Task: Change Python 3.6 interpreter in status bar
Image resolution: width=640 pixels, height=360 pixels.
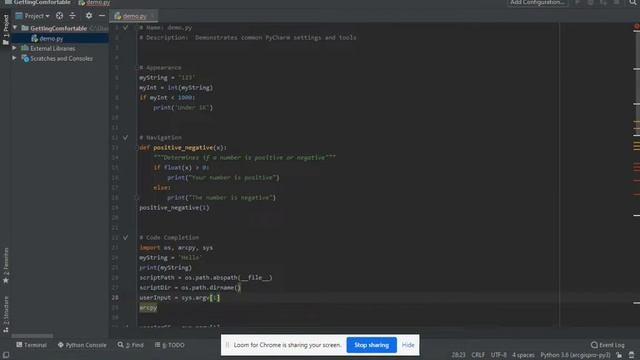Action: (x=576, y=355)
